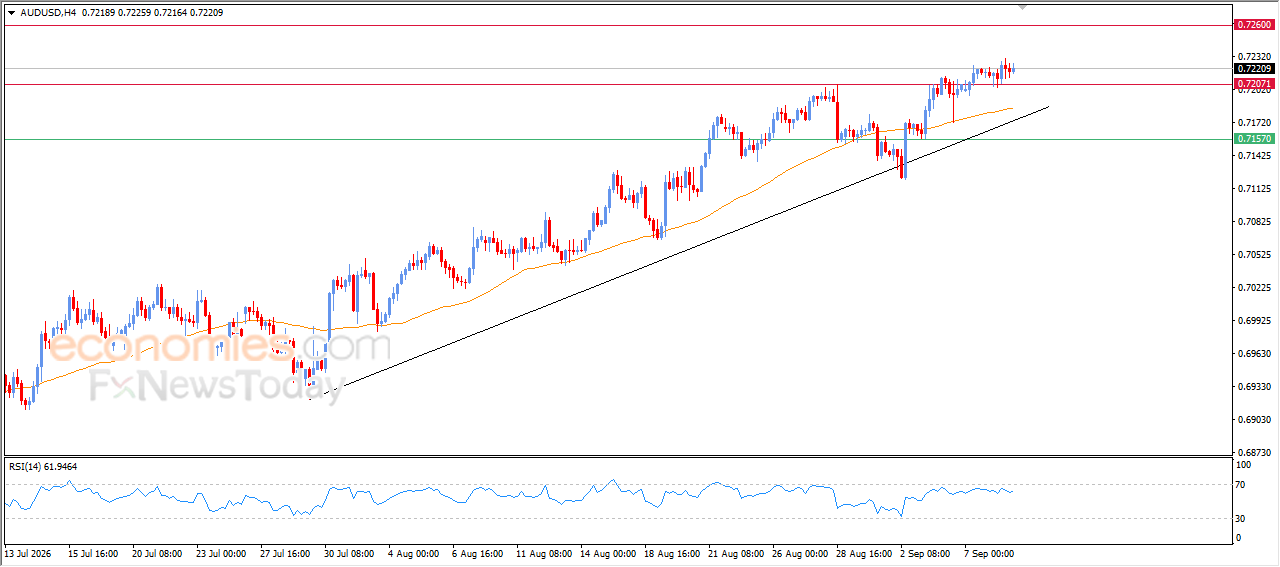Click the 0.70825 price axis label

click(1254, 222)
